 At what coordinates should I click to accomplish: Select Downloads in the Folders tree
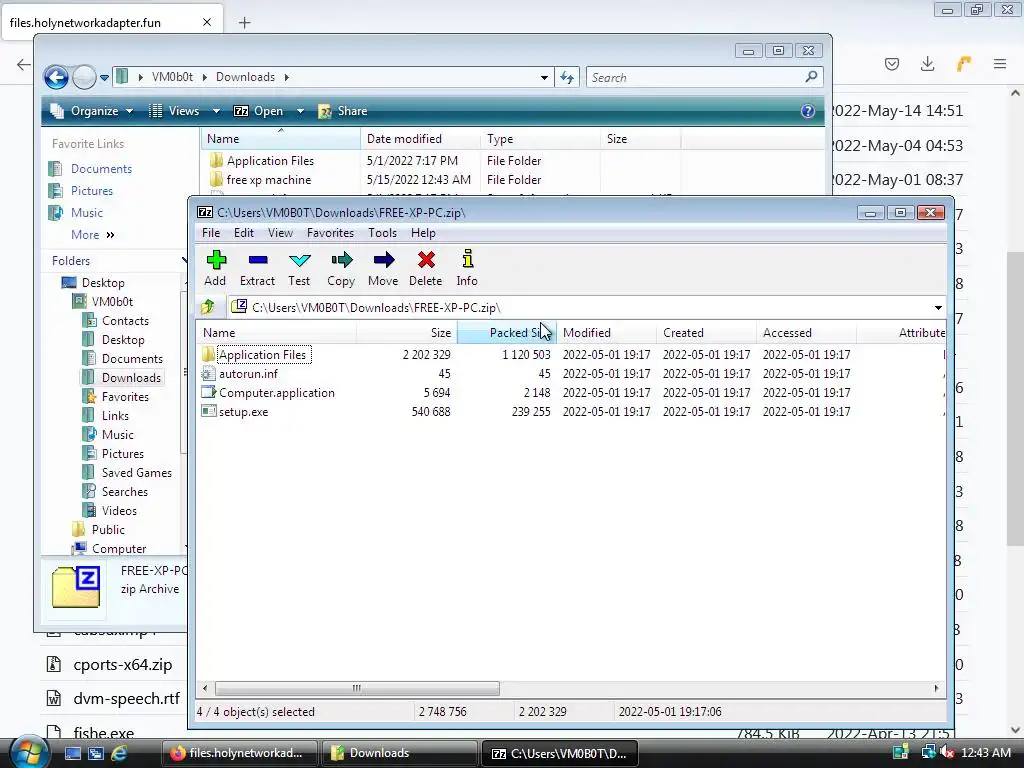tap(131, 377)
